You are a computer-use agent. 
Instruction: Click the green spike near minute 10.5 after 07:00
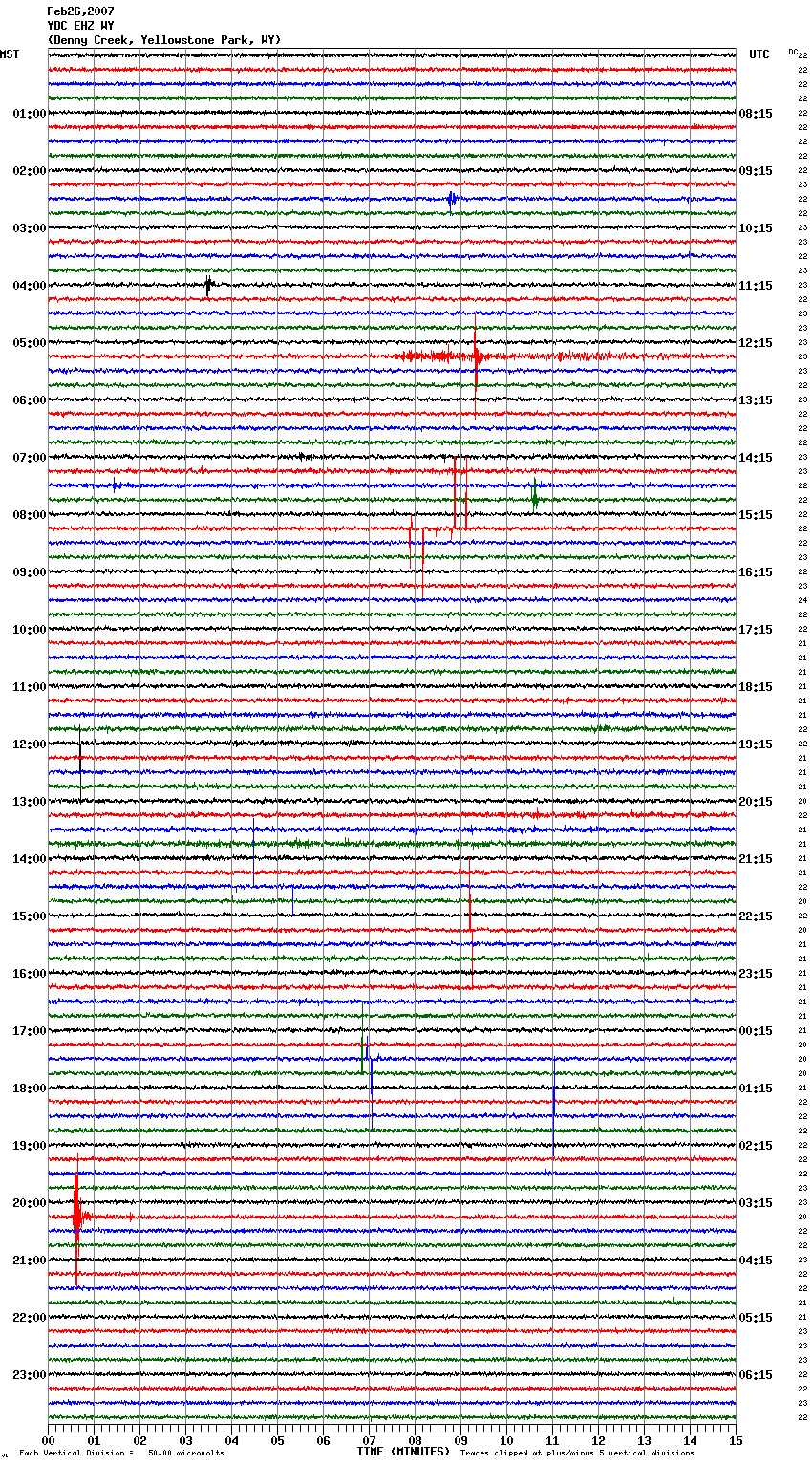click(535, 495)
